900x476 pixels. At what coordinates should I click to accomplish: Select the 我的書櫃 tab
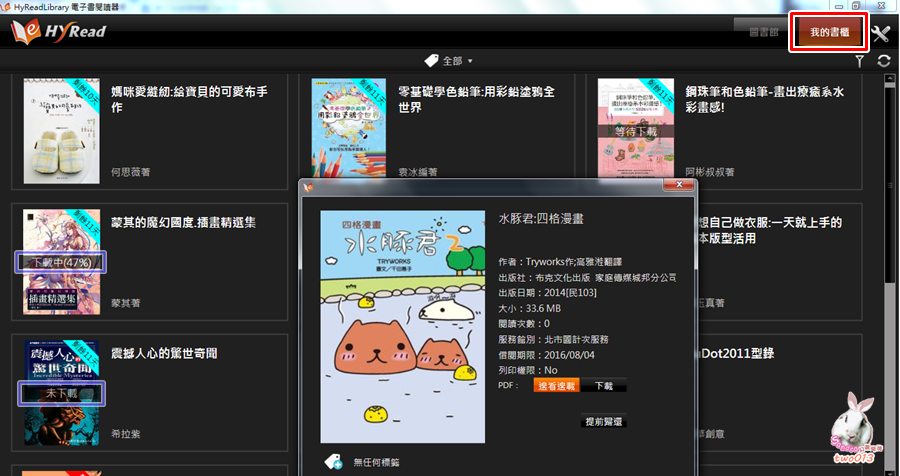[829, 33]
